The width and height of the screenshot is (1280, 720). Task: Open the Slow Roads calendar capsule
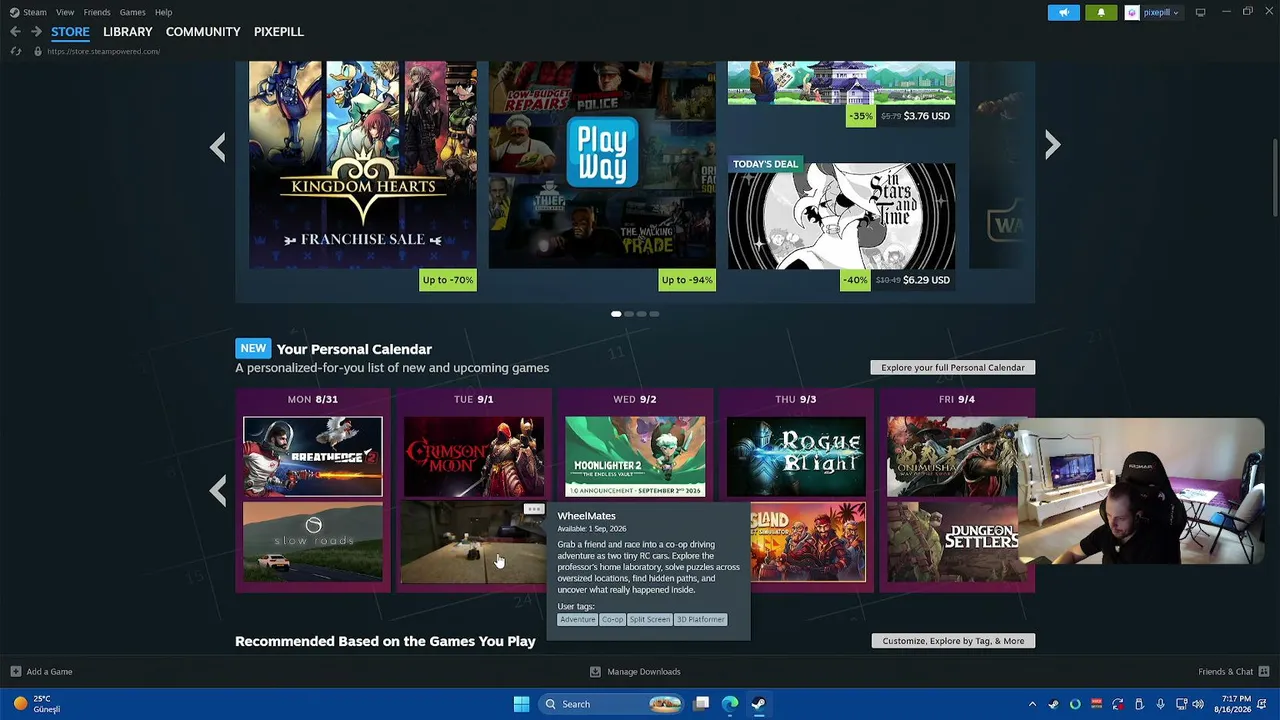[313, 542]
